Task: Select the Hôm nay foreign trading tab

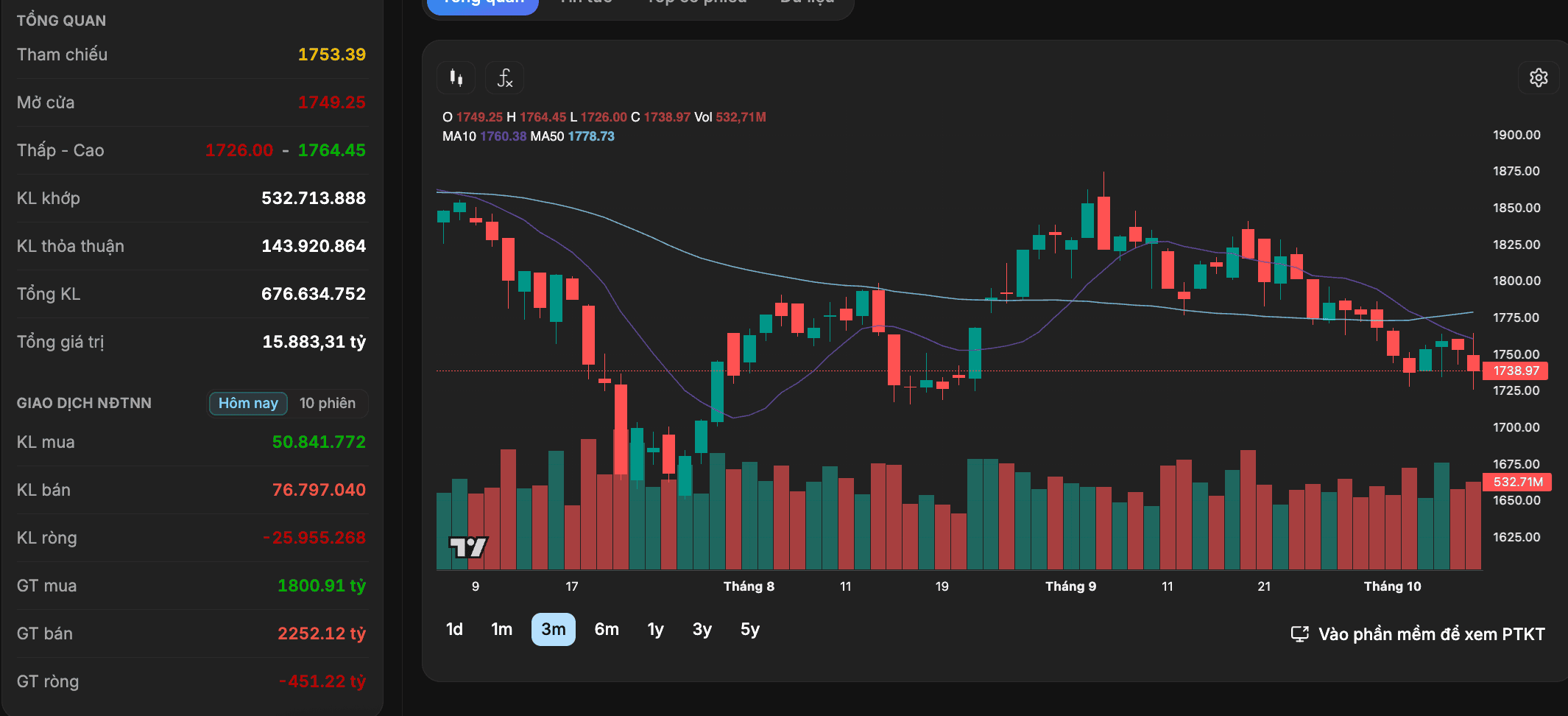Action: (x=248, y=403)
